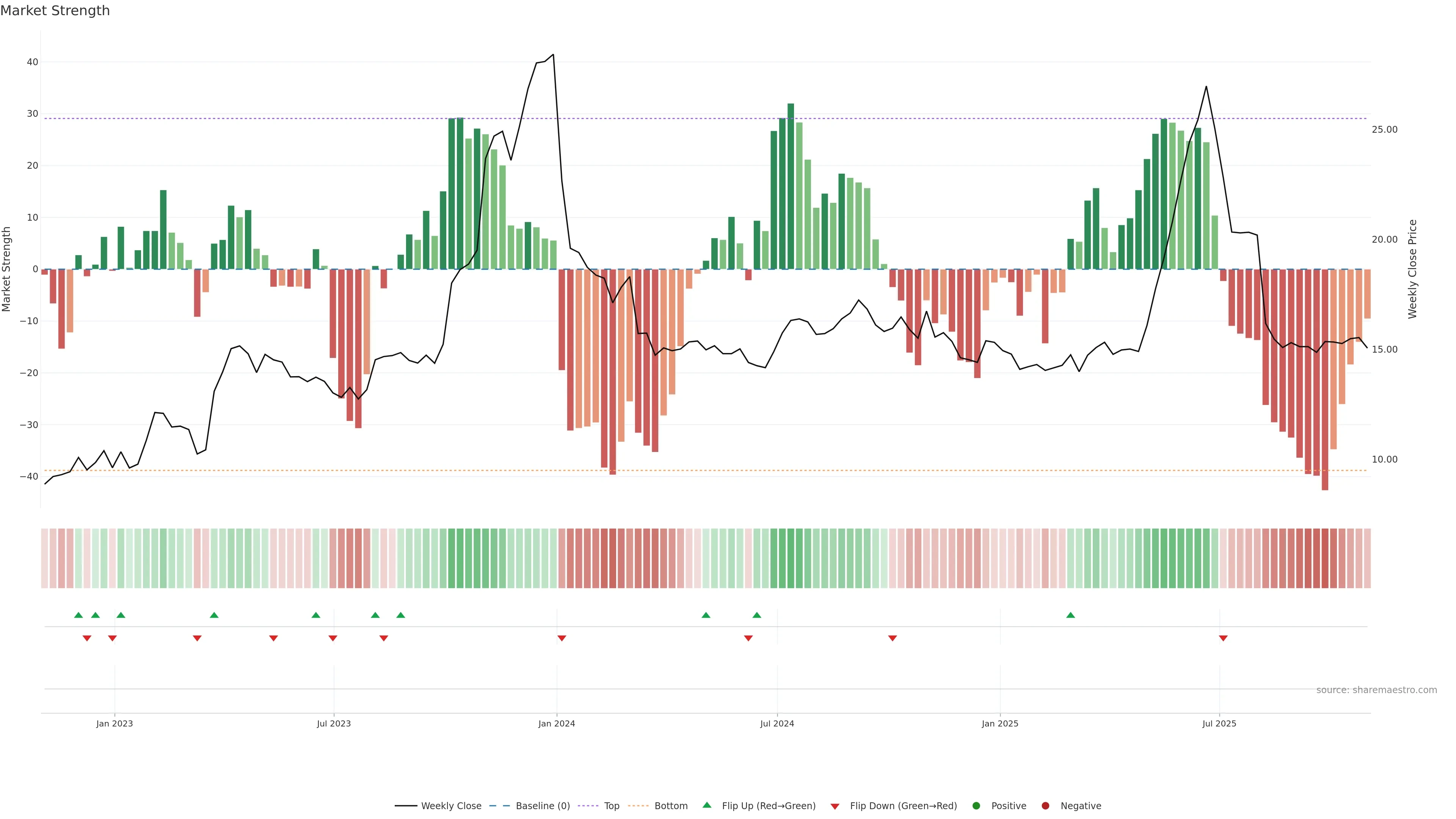Click the purple dotted Top line sample in legend
This screenshot has height=819, width=1456.
(x=588, y=806)
